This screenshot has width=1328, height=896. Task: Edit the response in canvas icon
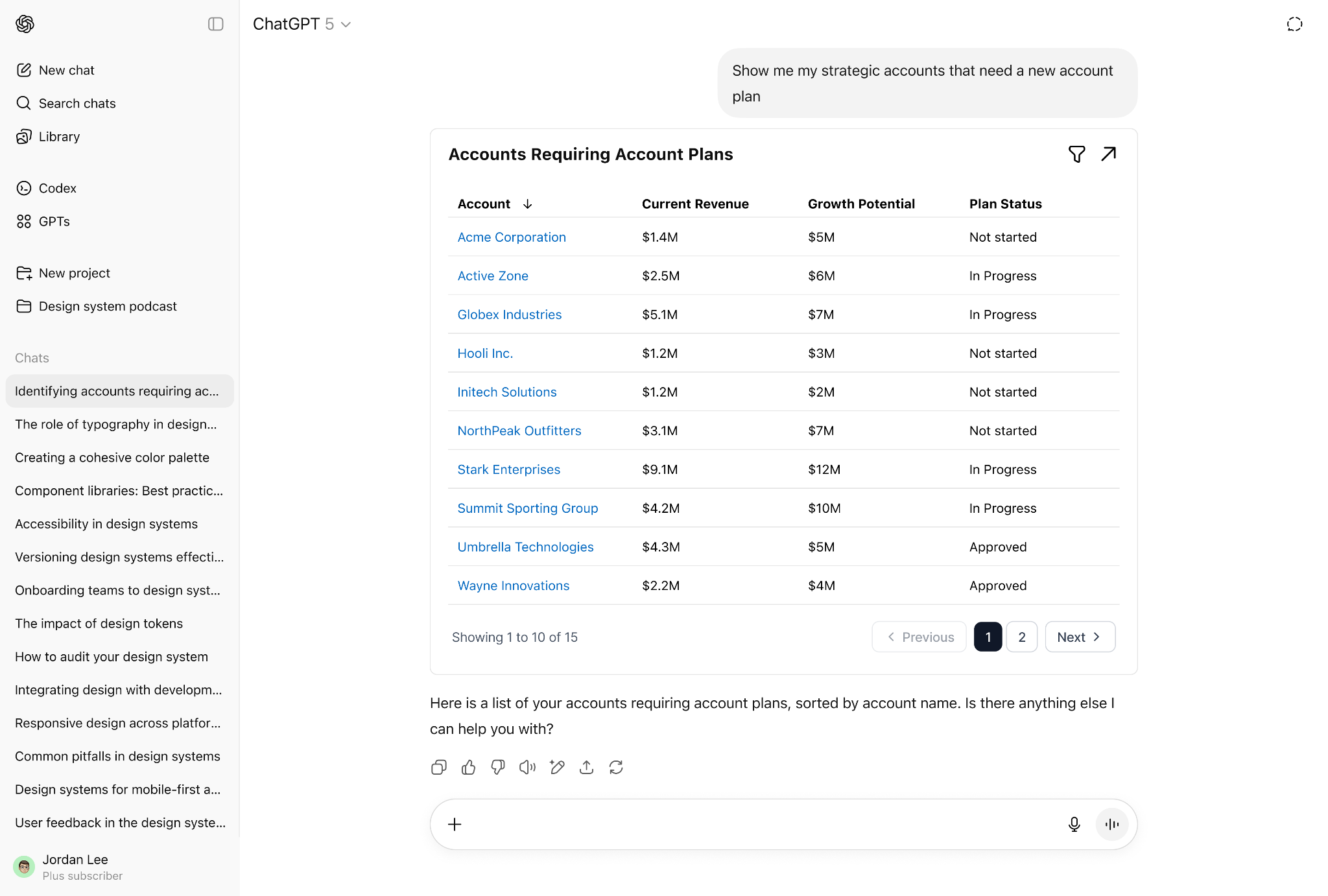[x=557, y=768]
